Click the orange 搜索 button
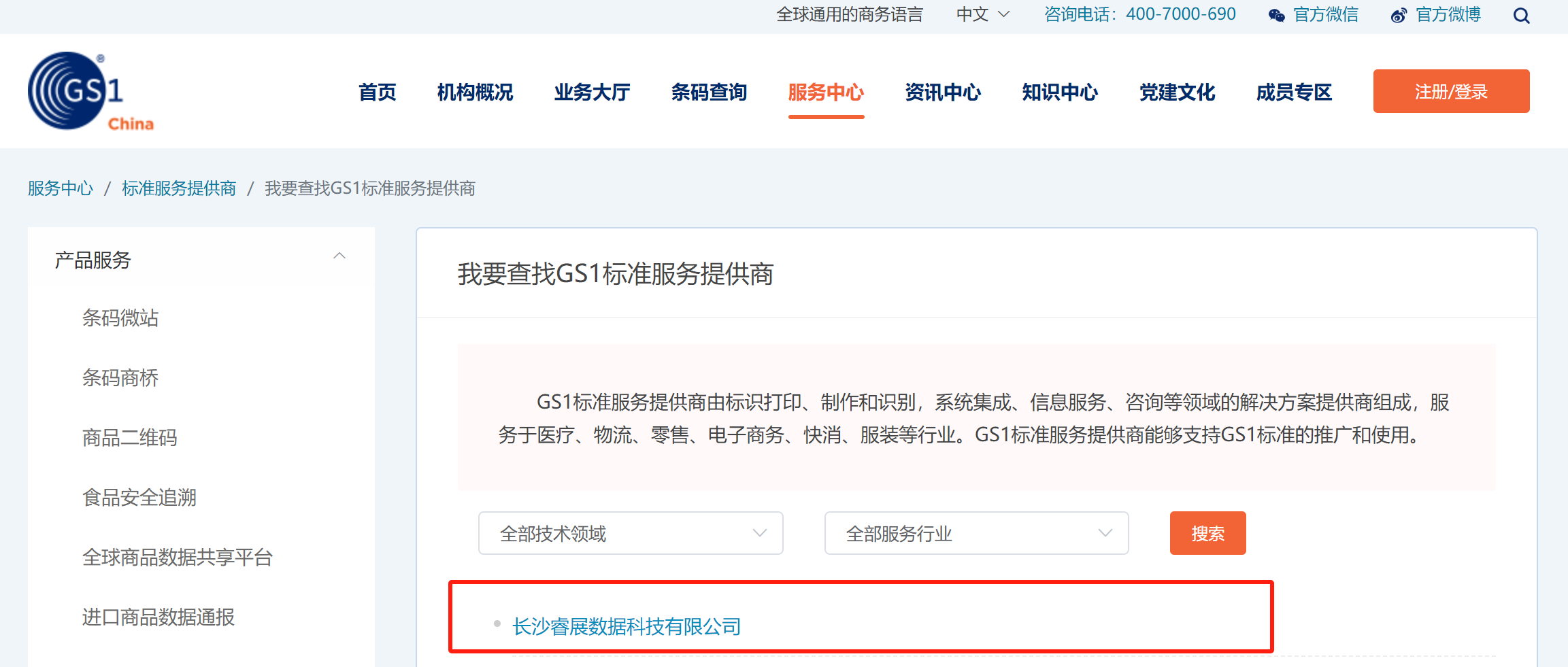1568x667 pixels. point(1207,533)
